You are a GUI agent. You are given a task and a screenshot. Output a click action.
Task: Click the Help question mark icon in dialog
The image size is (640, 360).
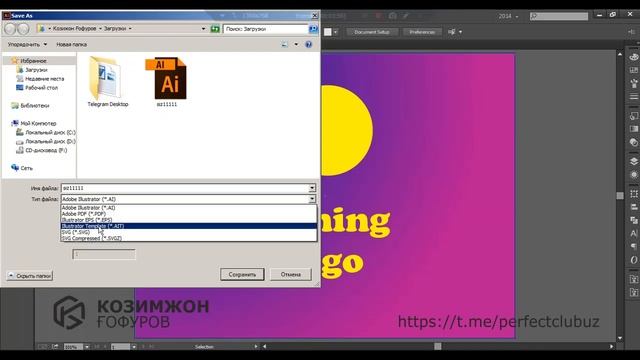coord(309,44)
